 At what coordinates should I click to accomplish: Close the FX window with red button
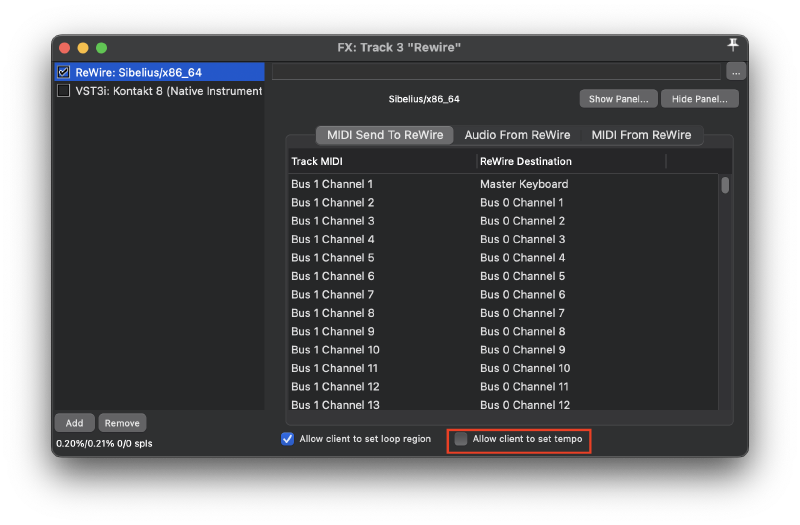click(64, 48)
